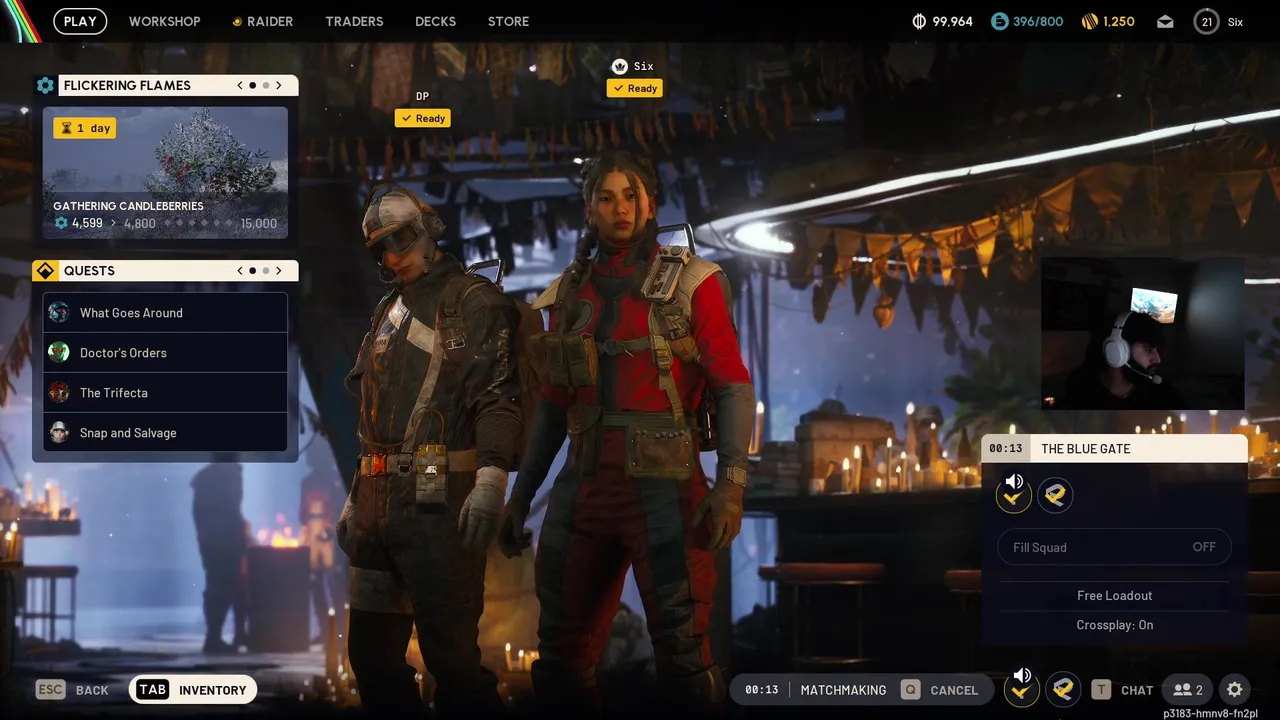1280x720 pixels.
Task: Click the Snap and Salvage quest giver portrait
Action: click(60, 432)
